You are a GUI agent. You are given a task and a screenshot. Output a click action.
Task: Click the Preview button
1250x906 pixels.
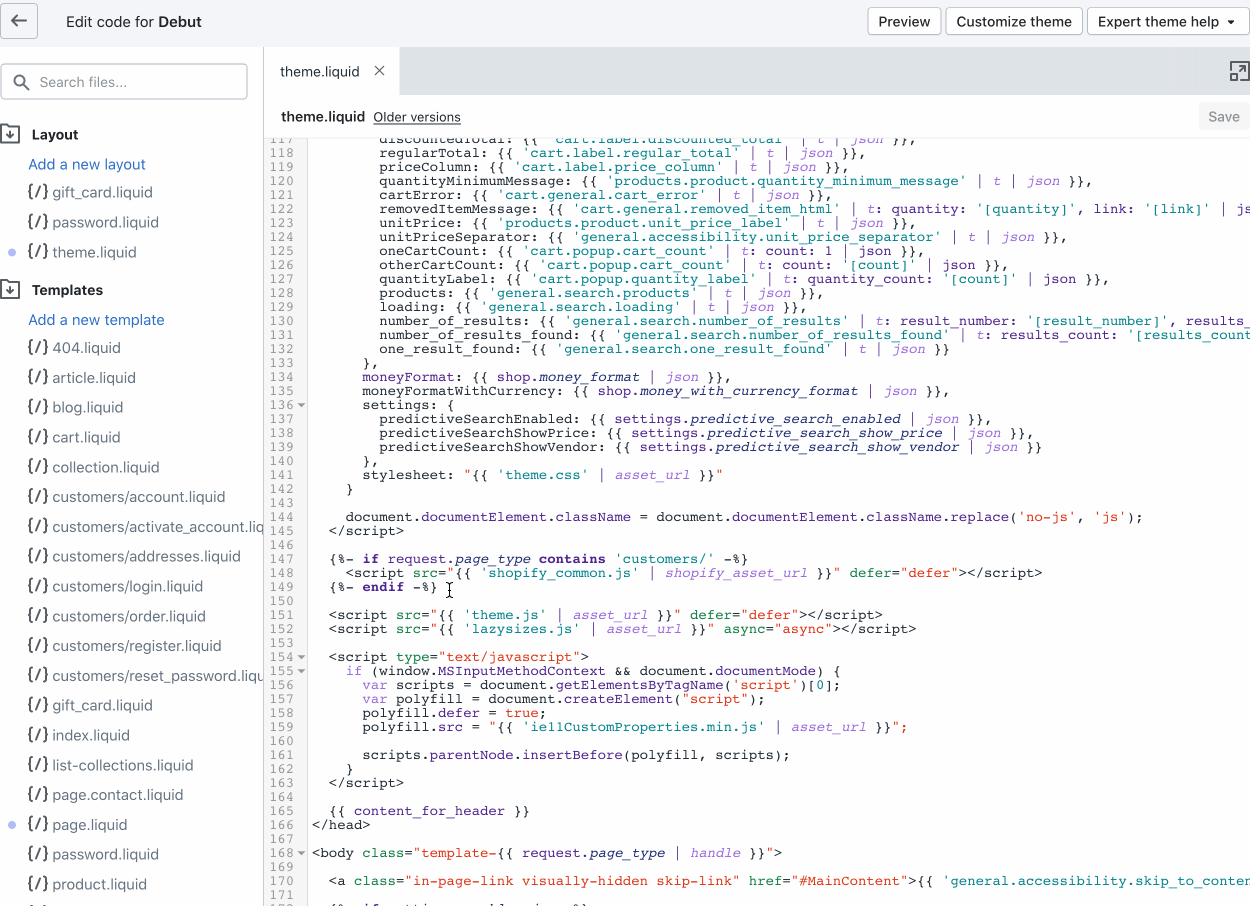click(x=904, y=21)
